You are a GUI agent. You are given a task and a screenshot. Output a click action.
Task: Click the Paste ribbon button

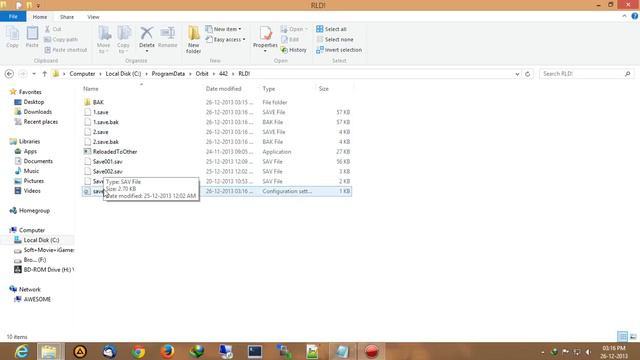tap(32, 37)
